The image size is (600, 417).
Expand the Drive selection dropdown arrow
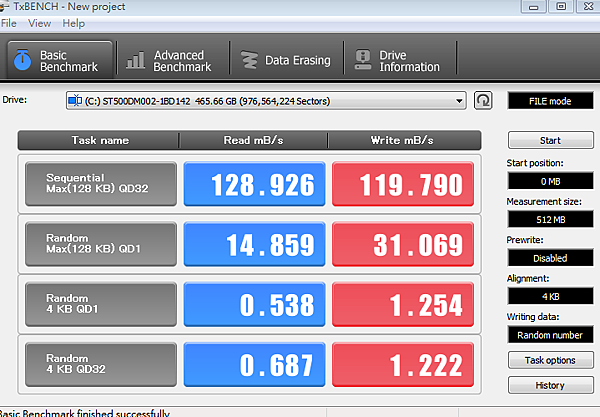click(459, 101)
